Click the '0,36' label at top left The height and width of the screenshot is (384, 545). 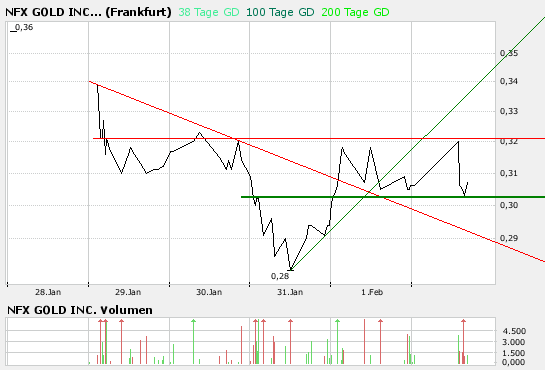point(24,27)
